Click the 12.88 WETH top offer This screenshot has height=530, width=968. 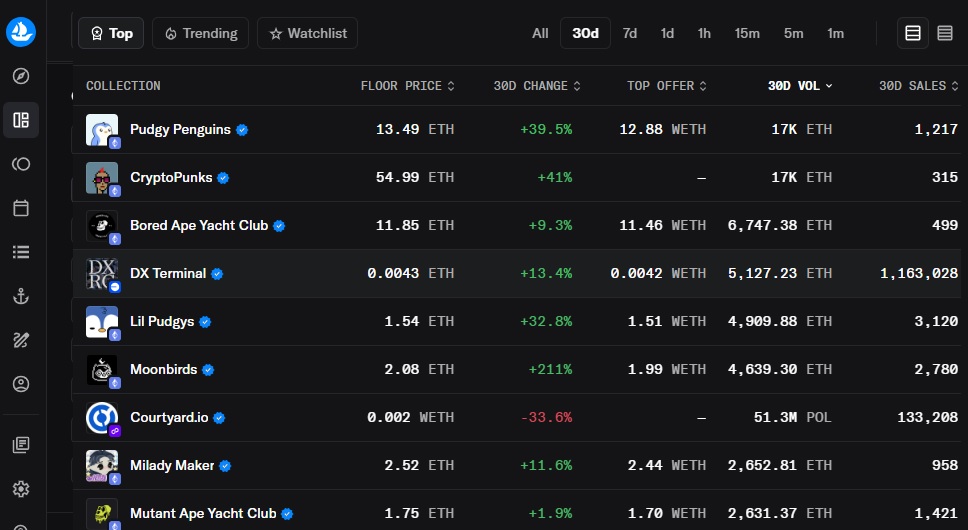[x=662, y=130]
